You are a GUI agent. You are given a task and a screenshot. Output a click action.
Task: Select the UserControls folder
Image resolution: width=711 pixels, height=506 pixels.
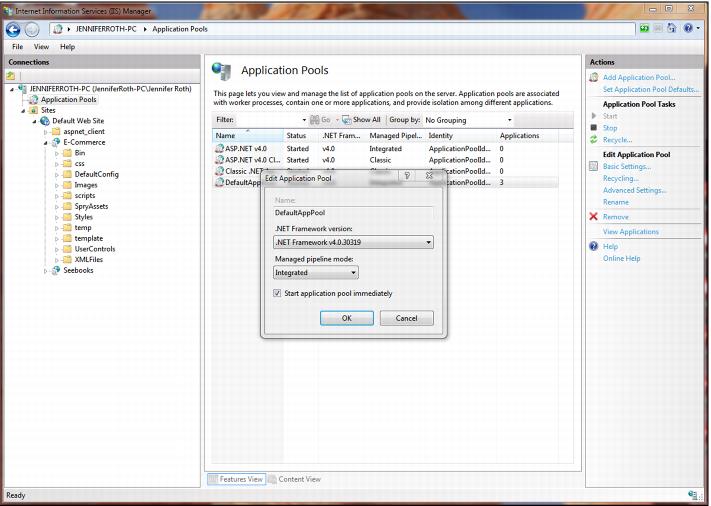[95, 249]
